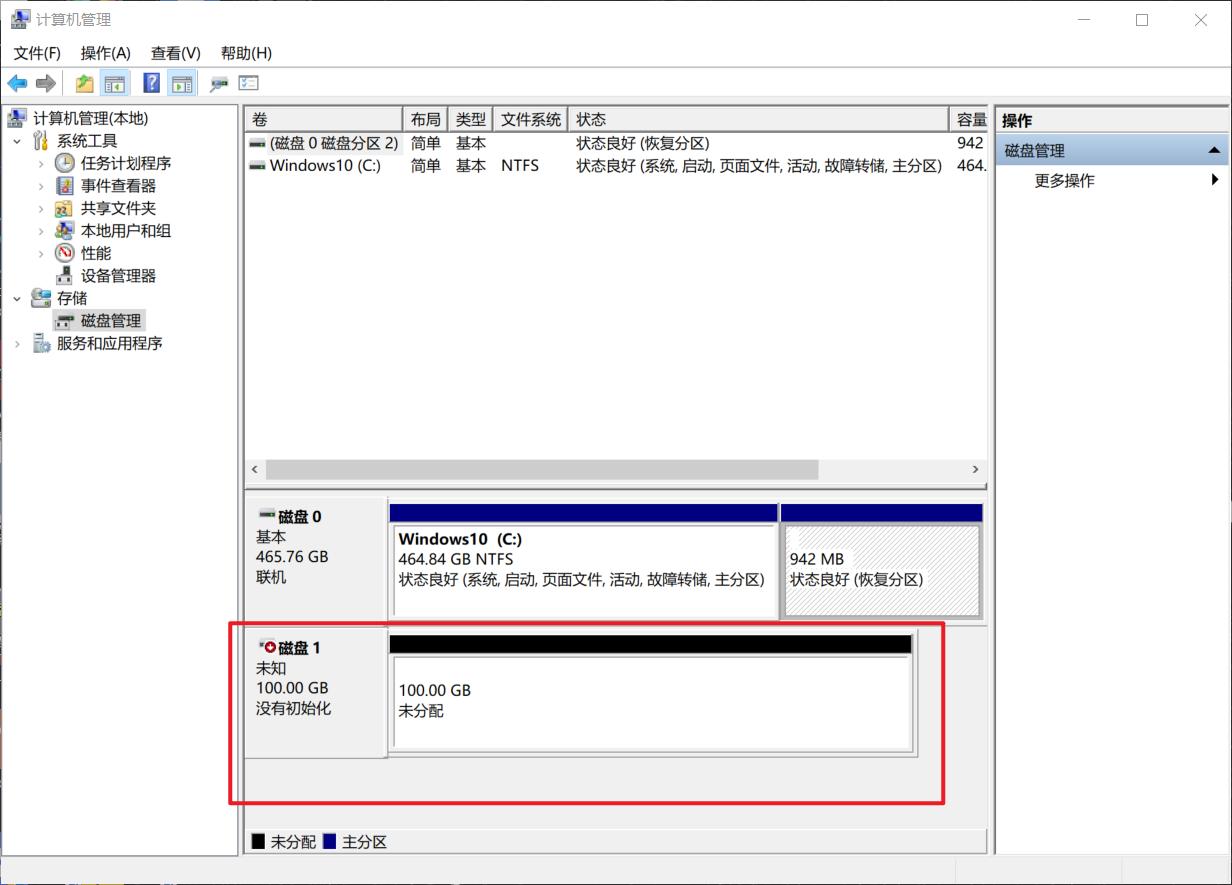
Task: Open the 文件(F) menu
Action: pos(37,53)
